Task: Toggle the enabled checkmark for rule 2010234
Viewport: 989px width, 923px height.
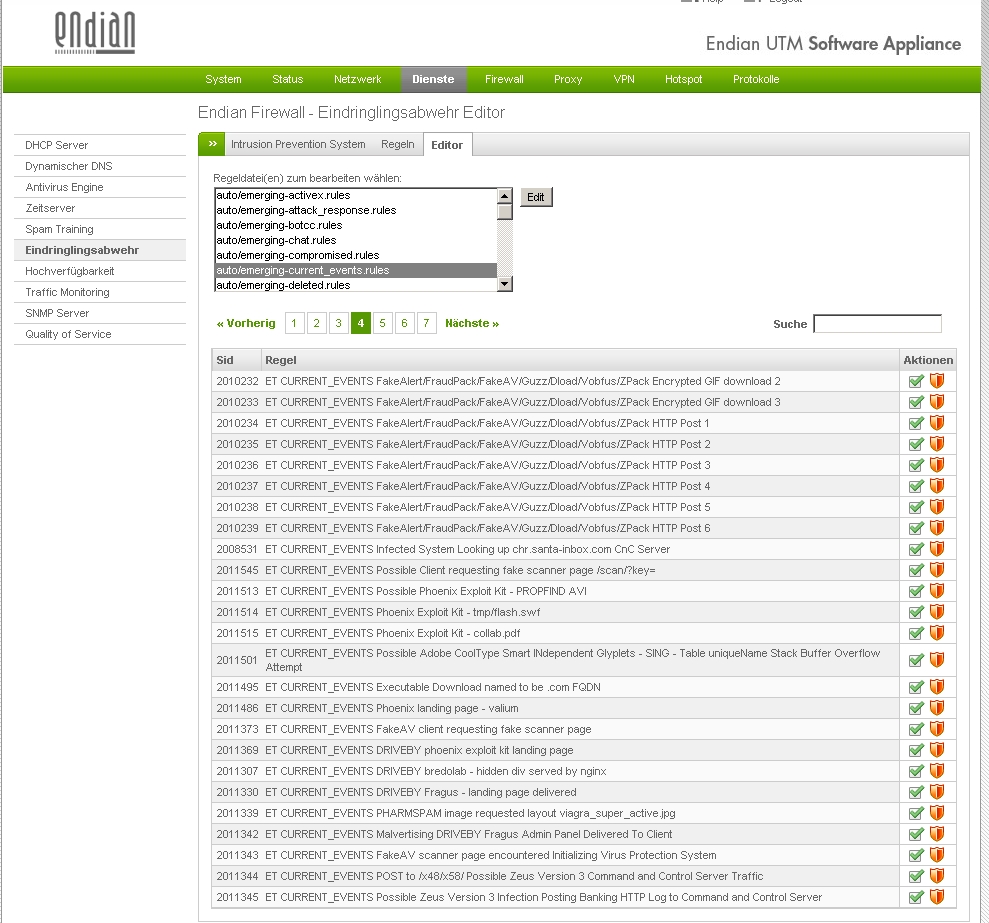Action: (916, 423)
